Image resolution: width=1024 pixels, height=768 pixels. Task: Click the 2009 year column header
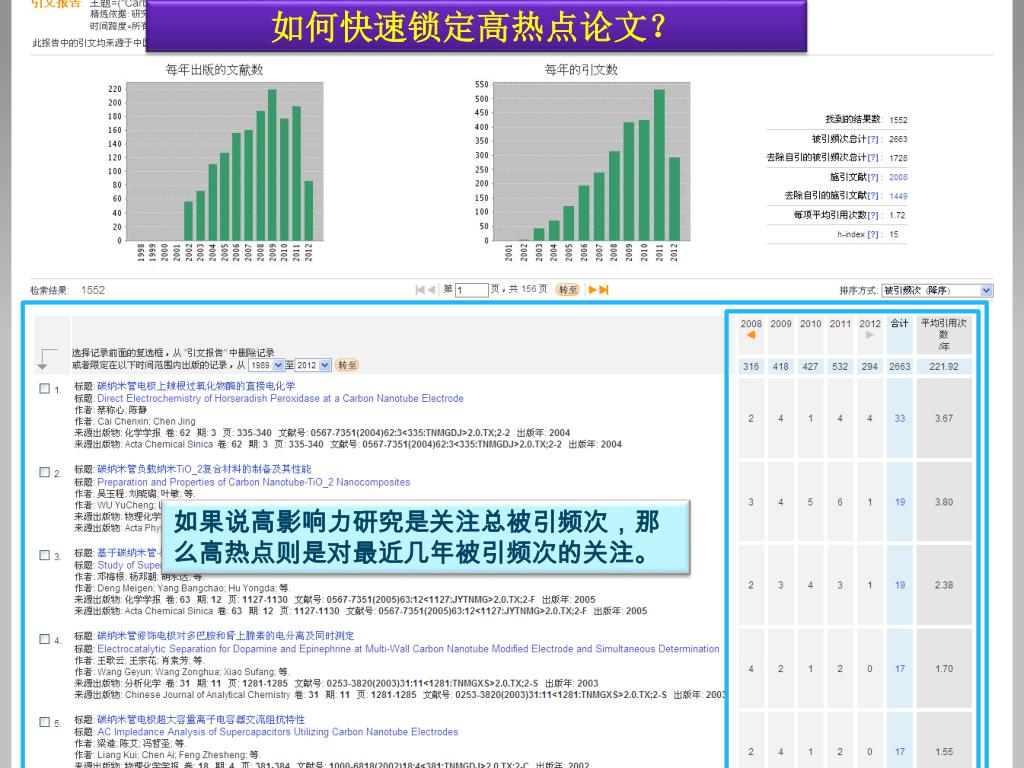point(780,323)
